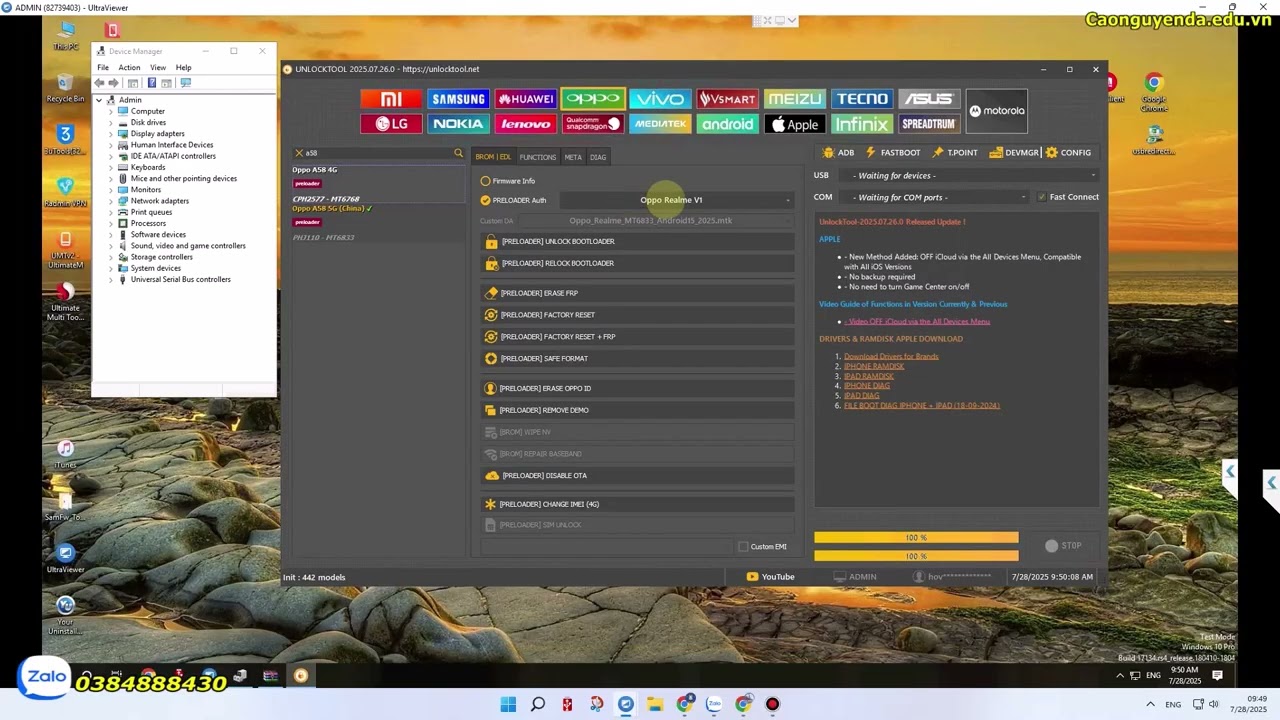
Task: Toggle the Fast Connect checkbox
Action: point(1042,197)
